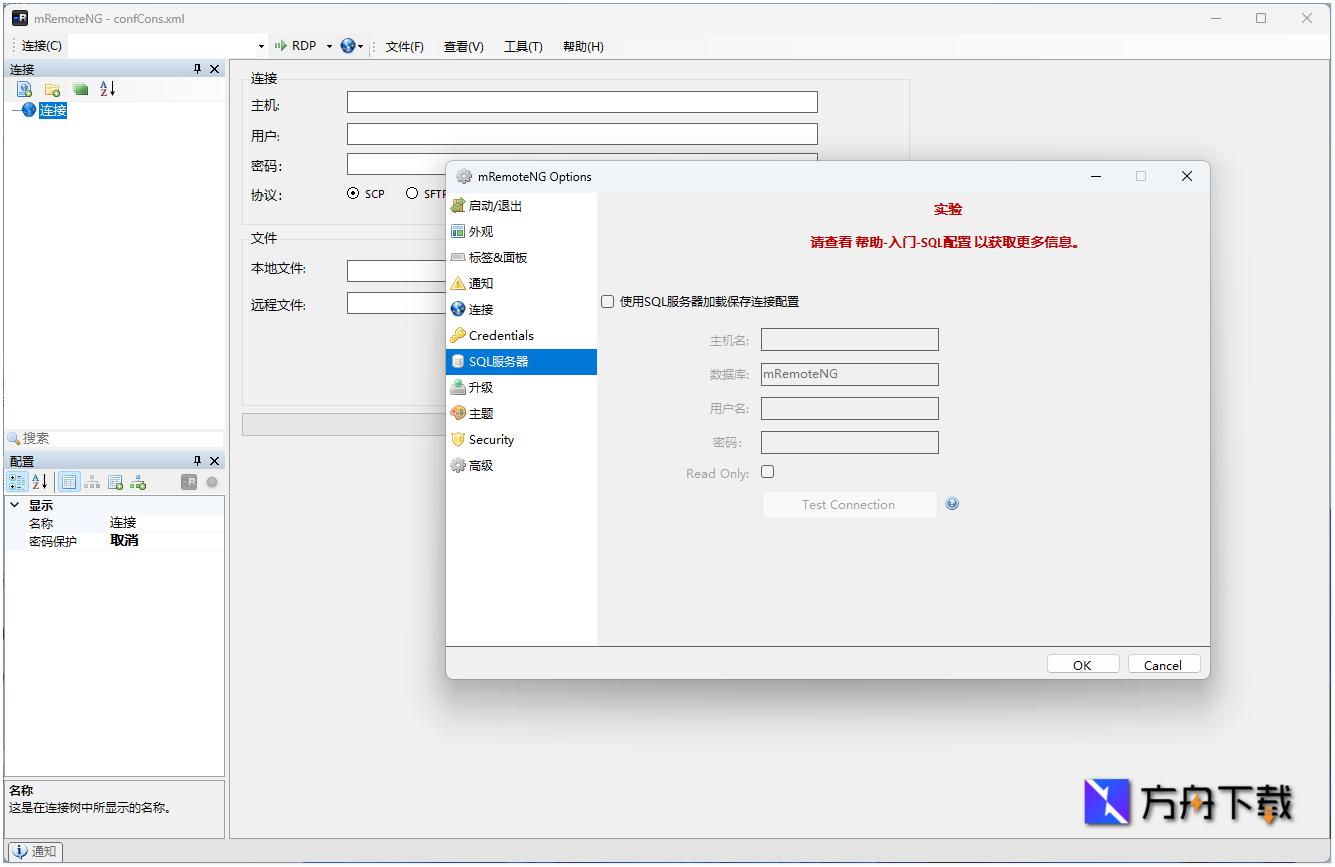
Task: Open 启动/退出 options page
Action: 521,206
